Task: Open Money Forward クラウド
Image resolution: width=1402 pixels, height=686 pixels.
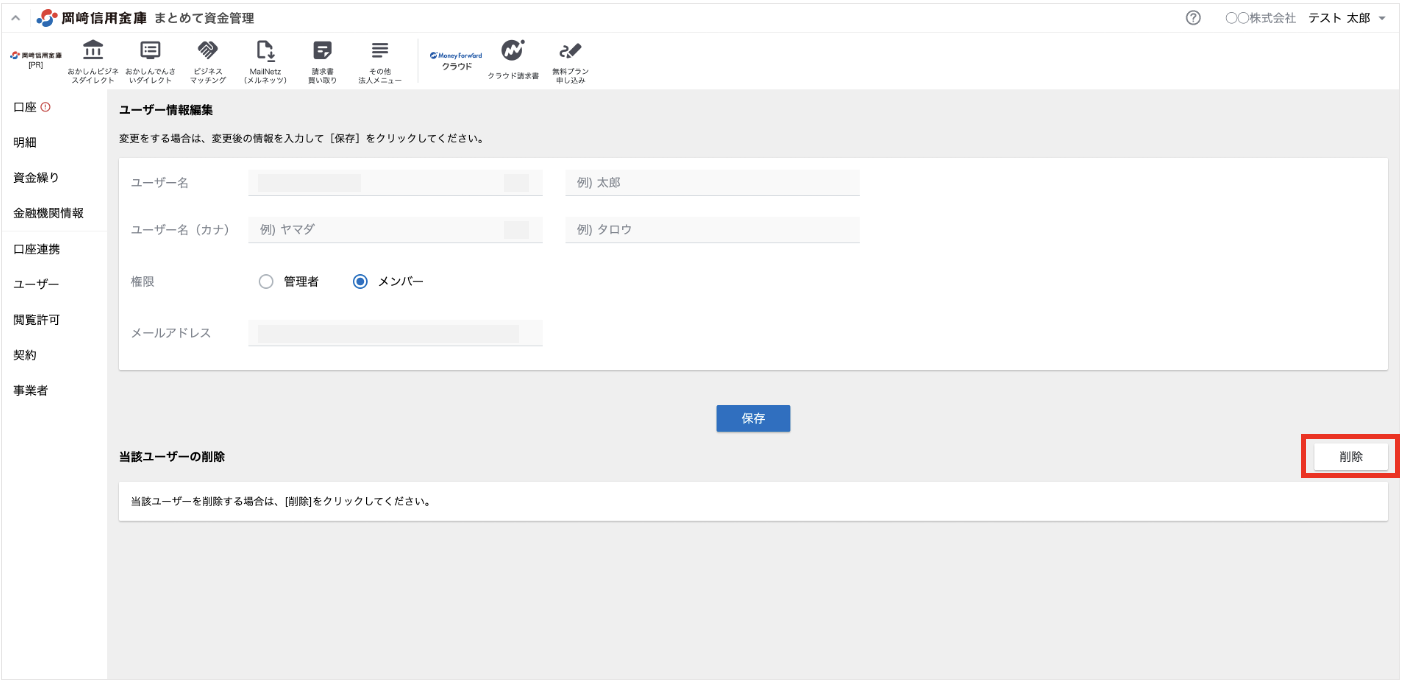Action: click(x=456, y=60)
